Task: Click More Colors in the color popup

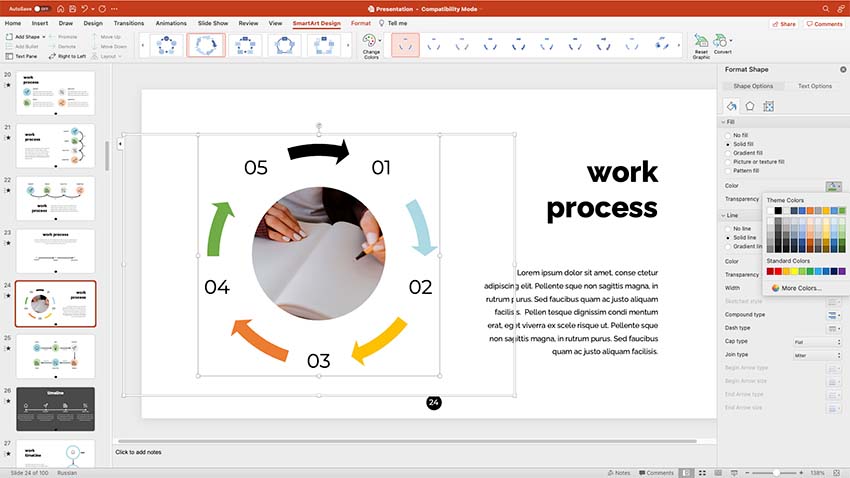Action: [800, 288]
